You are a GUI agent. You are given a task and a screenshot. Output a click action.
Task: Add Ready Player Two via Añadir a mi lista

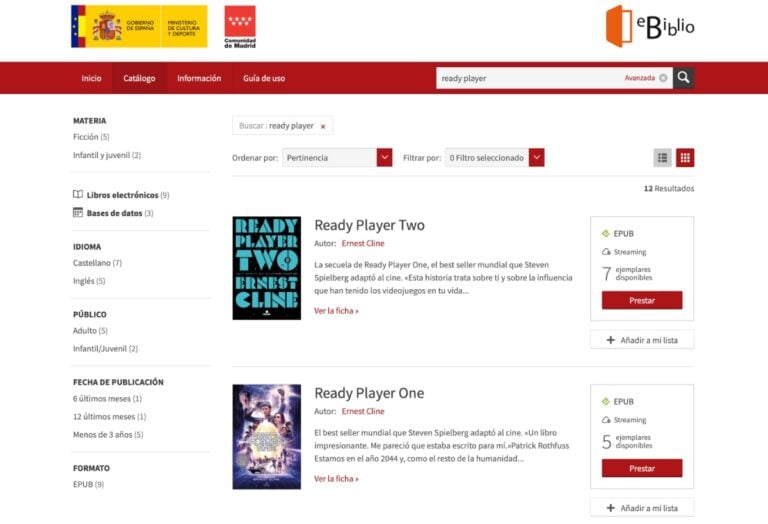tap(642, 340)
